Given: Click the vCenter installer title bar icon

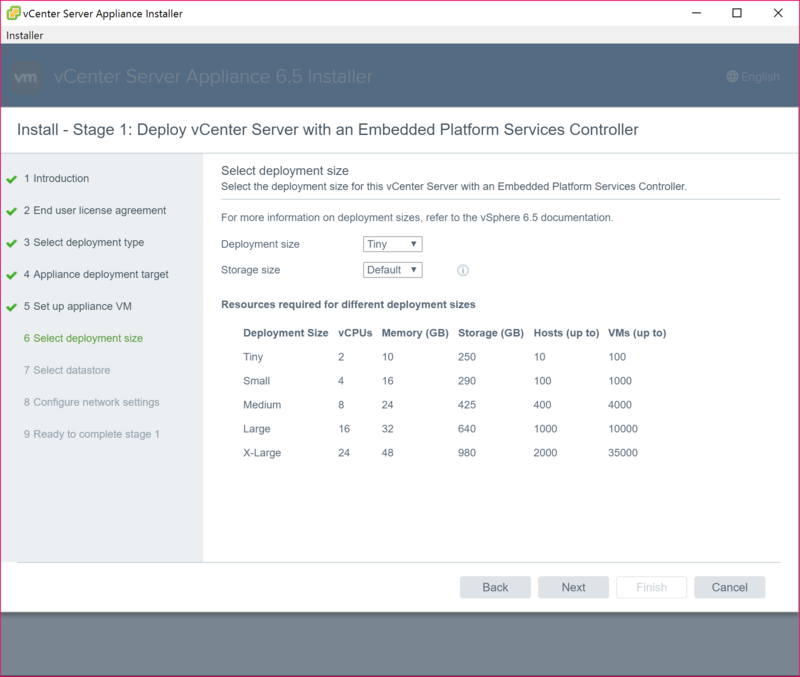Looking at the screenshot, I should click(13, 13).
